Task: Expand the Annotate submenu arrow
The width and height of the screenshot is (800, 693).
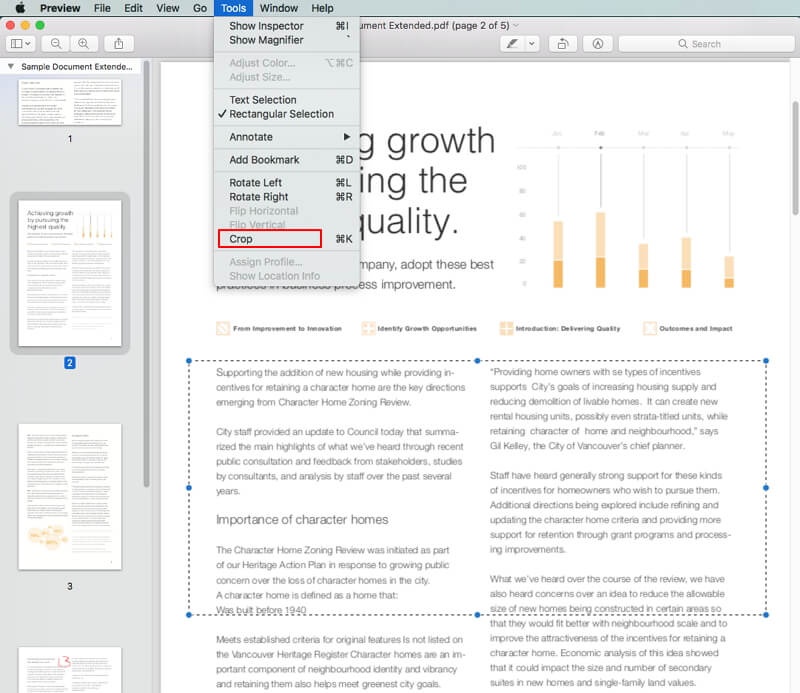Action: tap(347, 137)
